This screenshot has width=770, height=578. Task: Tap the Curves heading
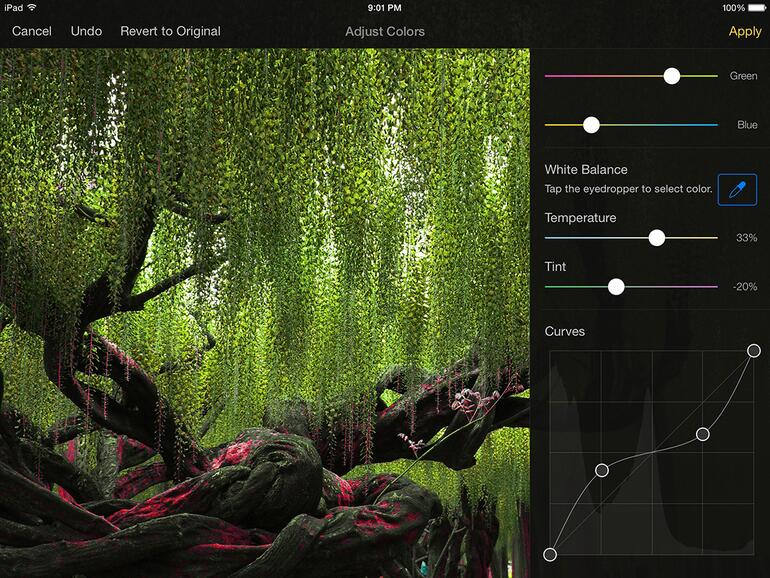coord(565,331)
